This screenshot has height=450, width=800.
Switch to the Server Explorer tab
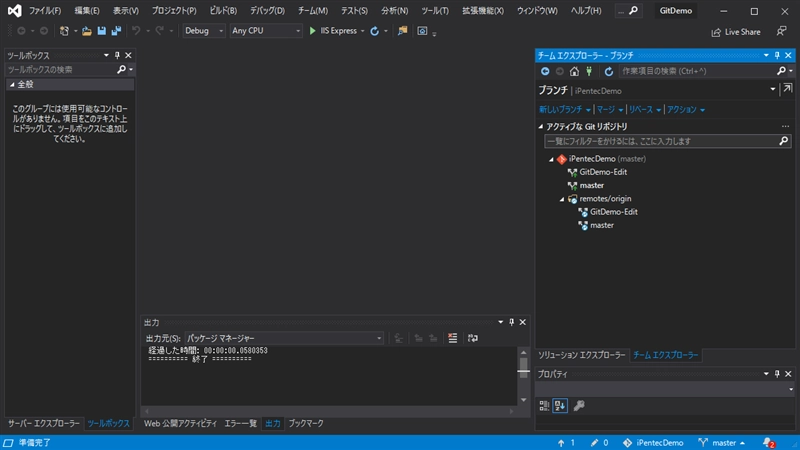pos(44,423)
